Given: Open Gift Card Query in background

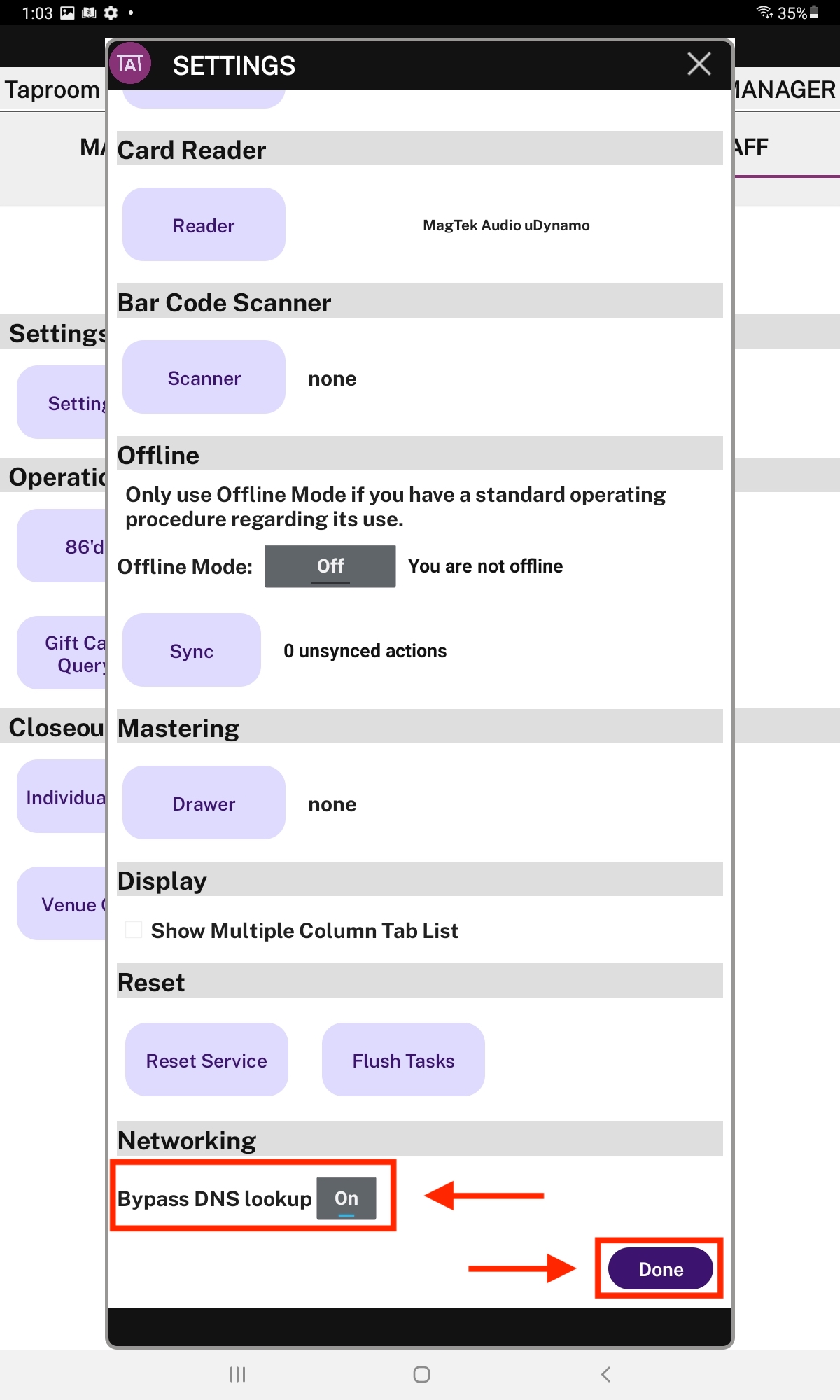Looking at the screenshot, I should click(62, 653).
